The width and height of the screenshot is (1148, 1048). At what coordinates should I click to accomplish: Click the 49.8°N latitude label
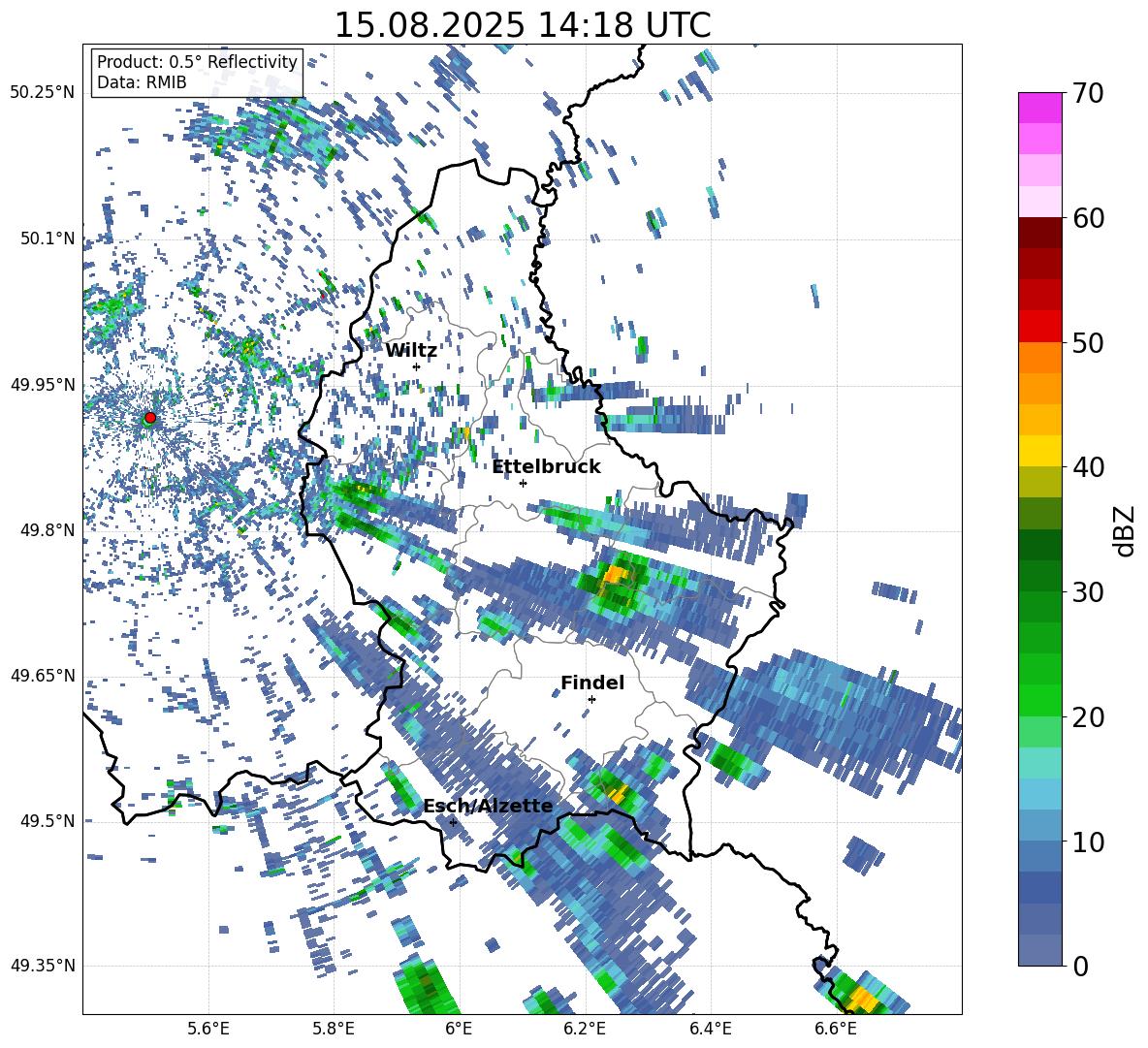pos(48,530)
